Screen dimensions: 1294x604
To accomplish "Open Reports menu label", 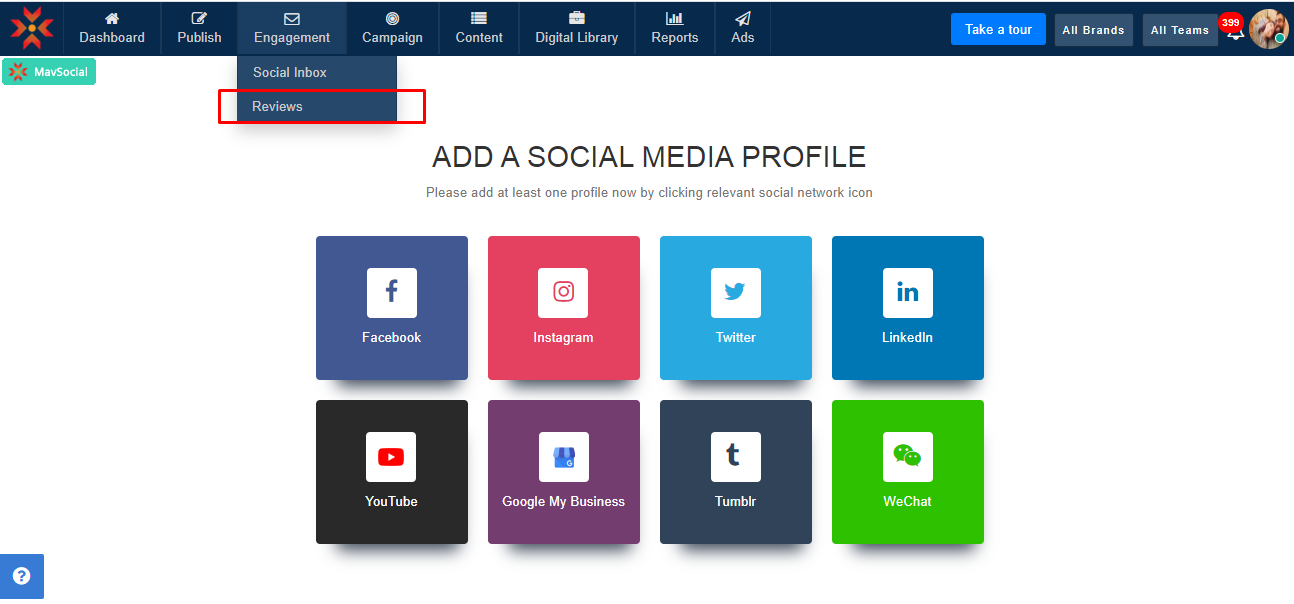I will coord(675,37).
